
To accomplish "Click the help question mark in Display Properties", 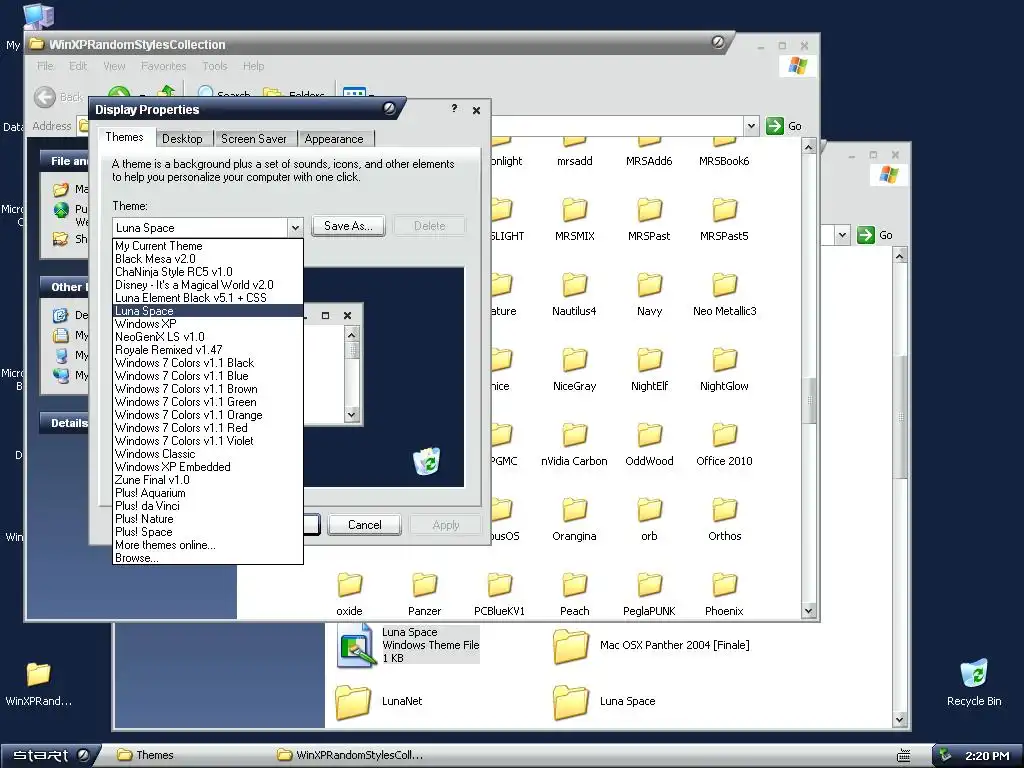I will [454, 108].
